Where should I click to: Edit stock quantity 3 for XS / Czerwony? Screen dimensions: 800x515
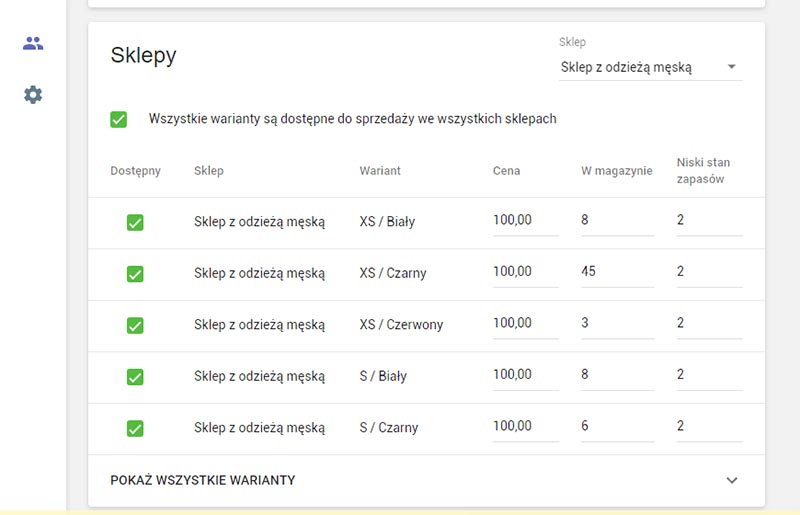click(617, 324)
